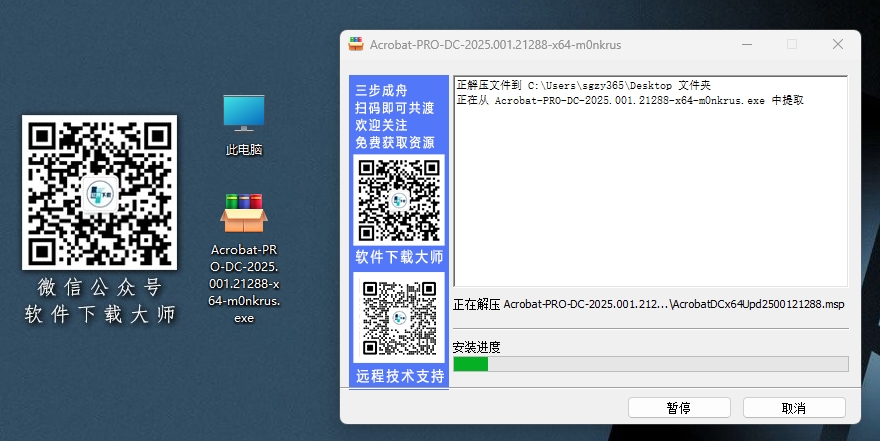Image resolution: width=880 pixels, height=441 pixels.
Task: Select the Acrobat-PRO-DC exe desktop icon
Action: coord(244,258)
